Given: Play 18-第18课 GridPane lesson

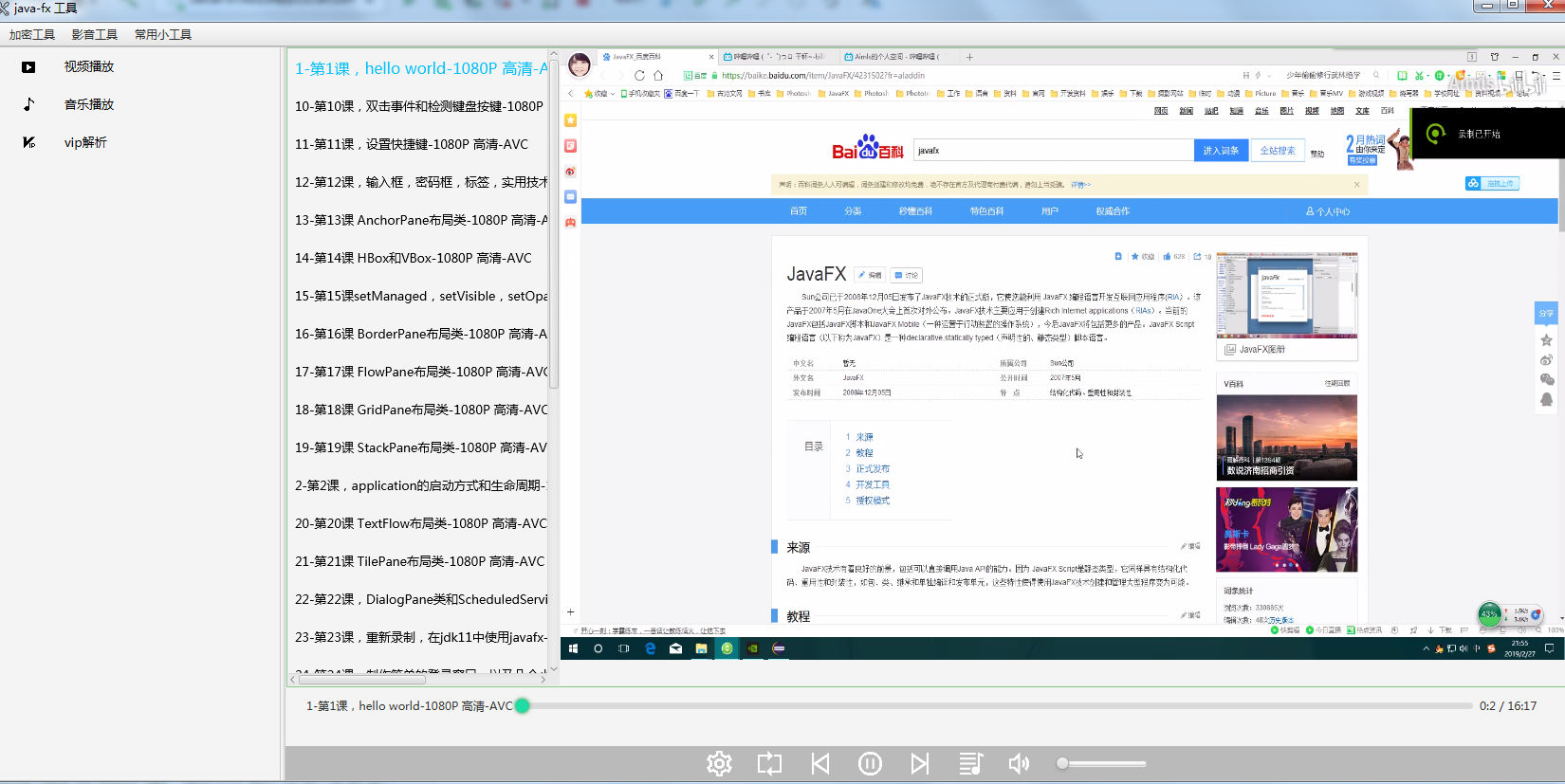Looking at the screenshot, I should [x=418, y=410].
